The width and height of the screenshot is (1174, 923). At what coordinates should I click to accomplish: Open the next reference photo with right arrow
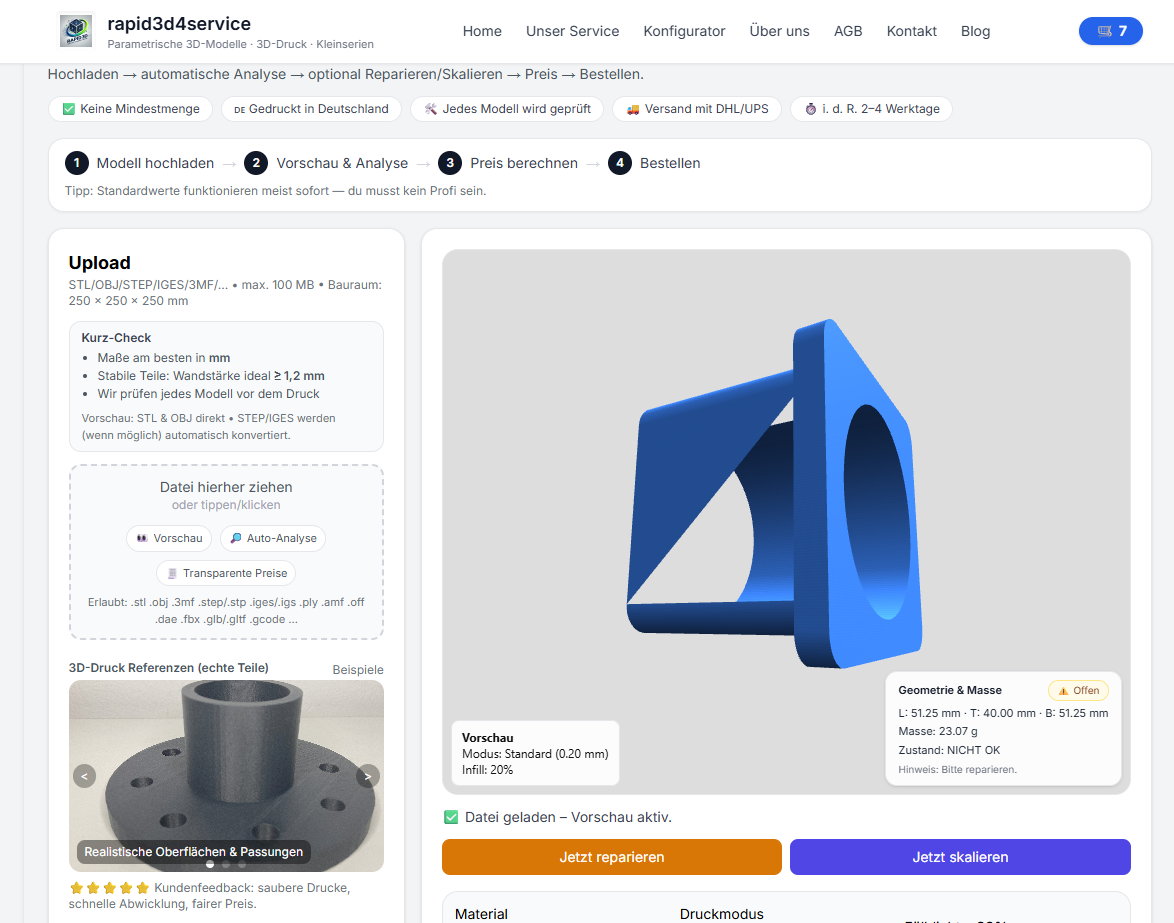[368, 776]
